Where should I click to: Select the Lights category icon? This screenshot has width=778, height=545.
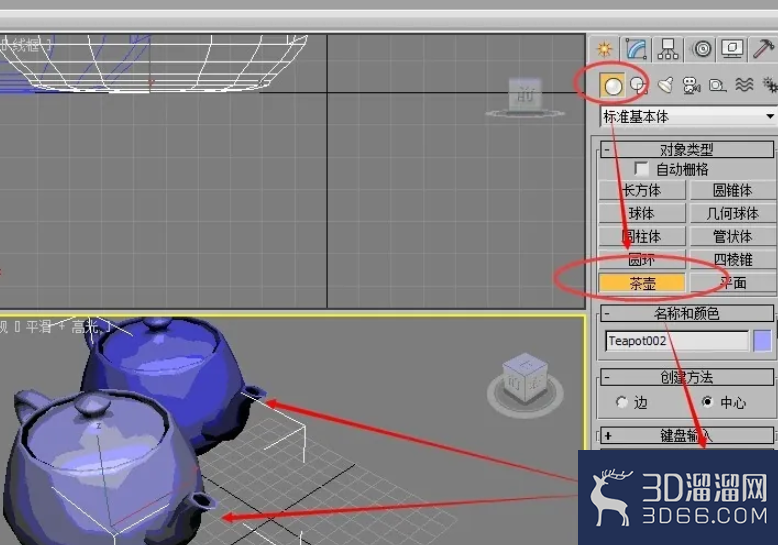[x=665, y=85]
